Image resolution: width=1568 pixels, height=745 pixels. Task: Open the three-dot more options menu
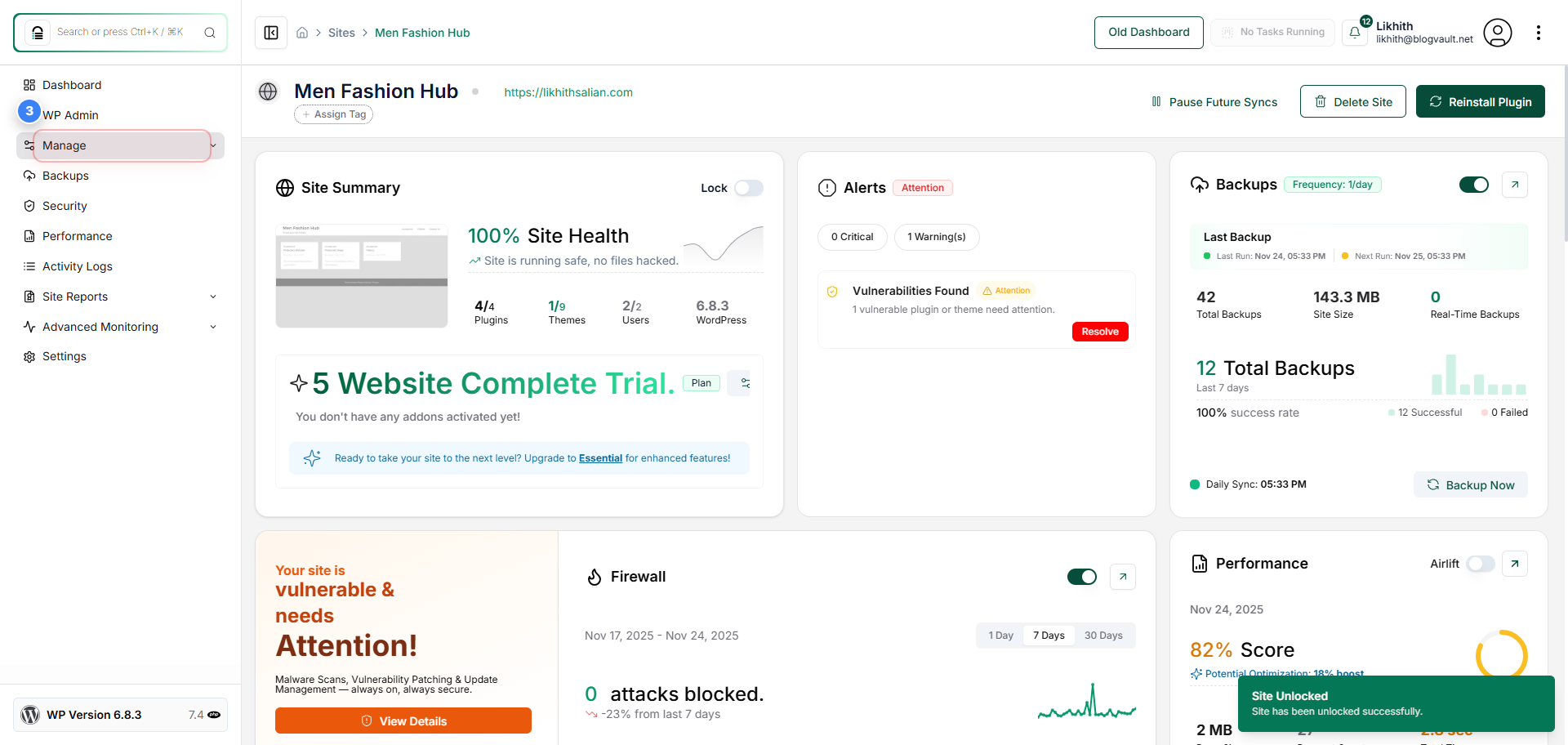tap(1539, 33)
